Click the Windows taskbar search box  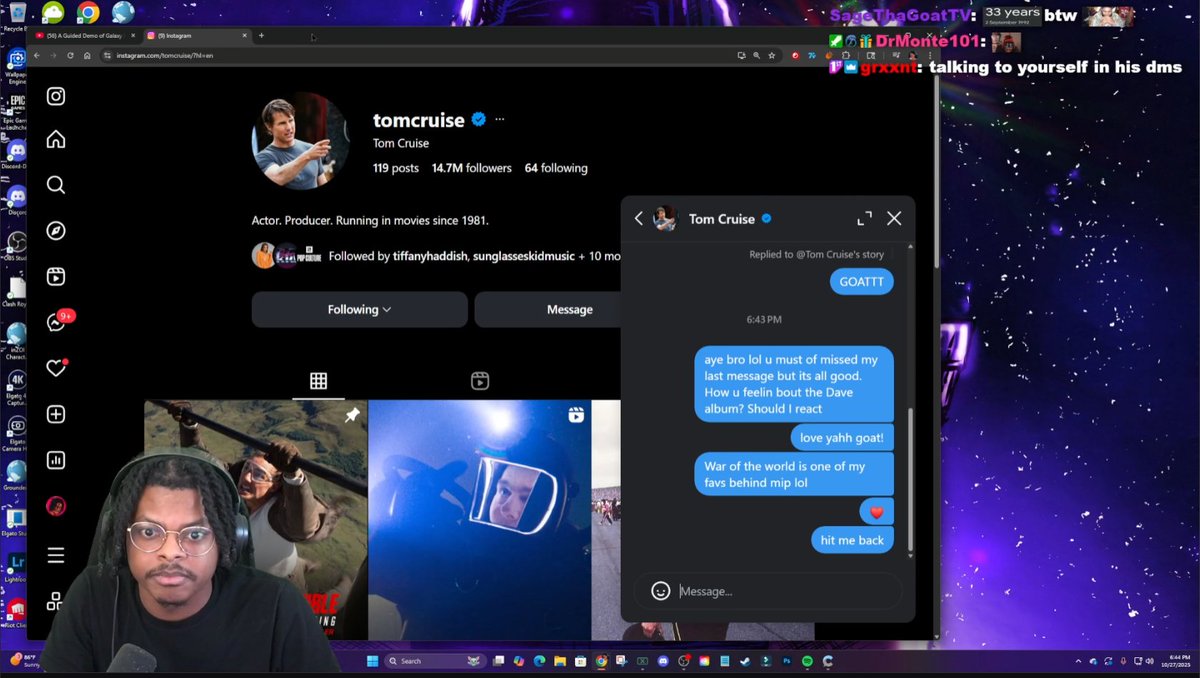(437, 661)
